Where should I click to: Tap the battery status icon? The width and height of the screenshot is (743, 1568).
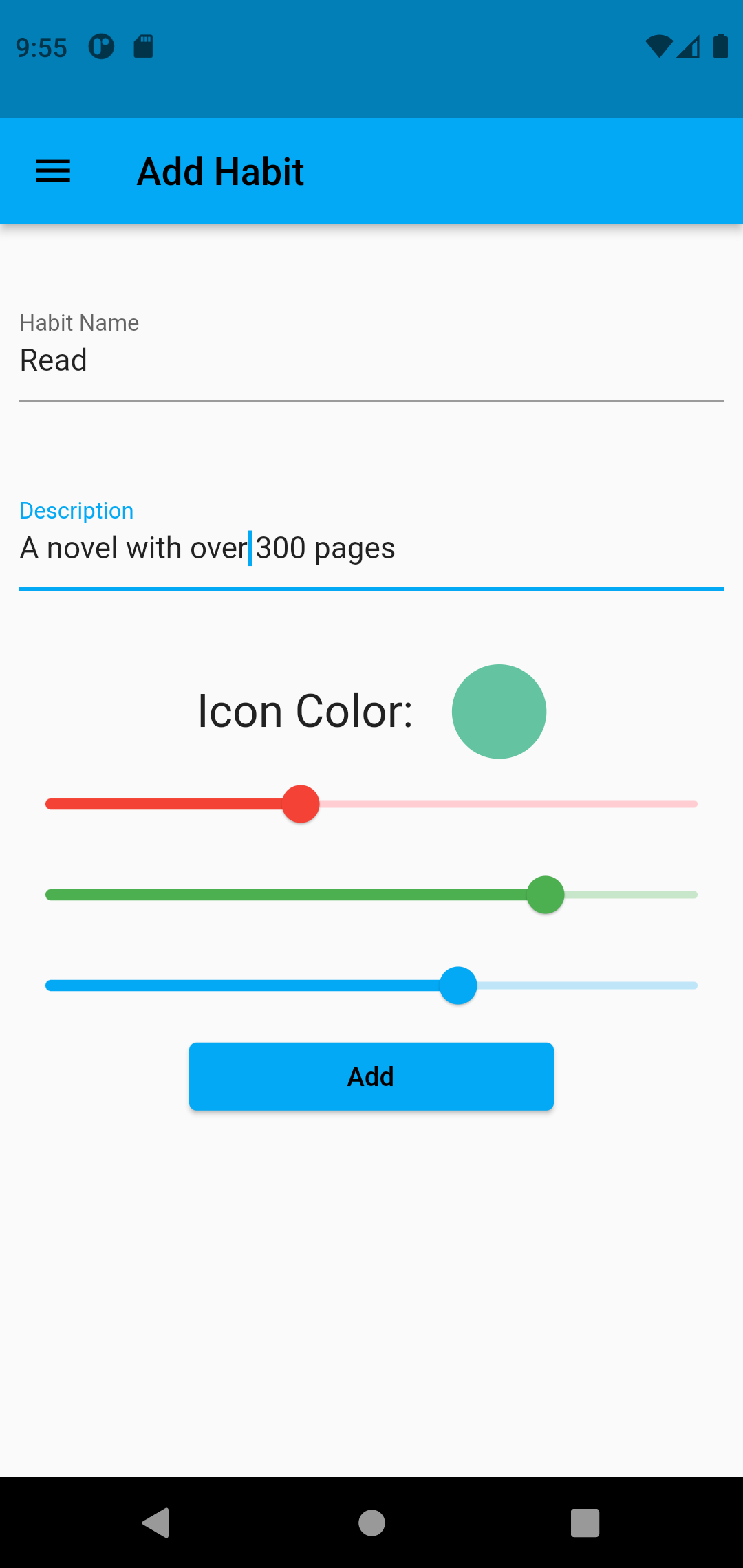[x=720, y=46]
